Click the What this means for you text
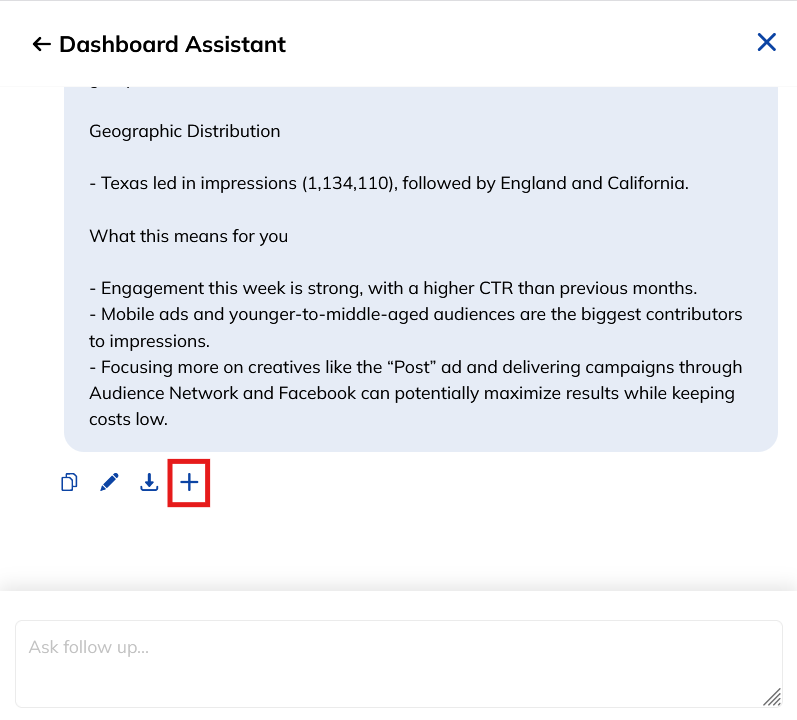Screen dimensions: 797x720 (189, 236)
